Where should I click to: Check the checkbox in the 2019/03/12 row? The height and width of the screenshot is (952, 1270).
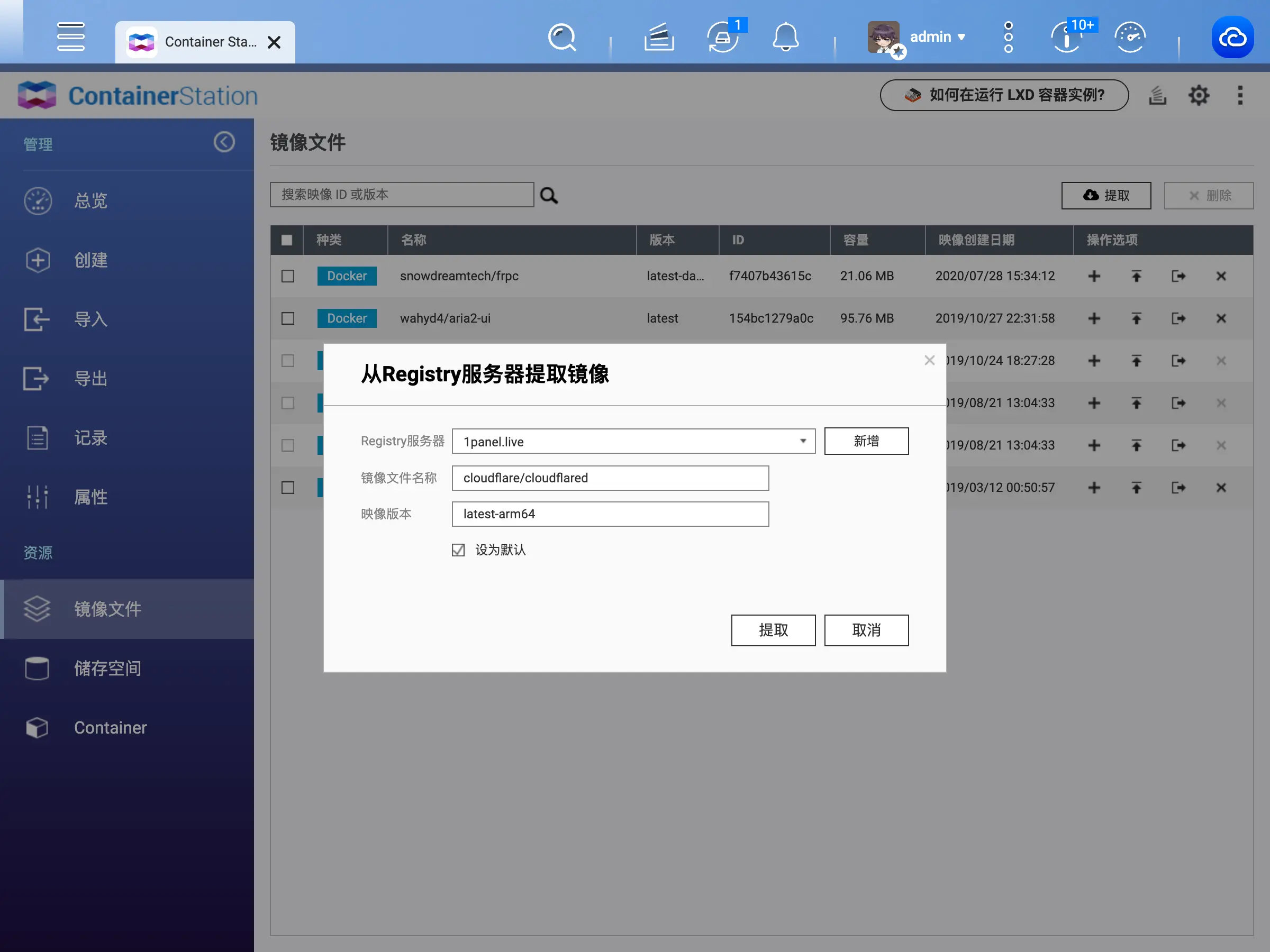pos(288,488)
